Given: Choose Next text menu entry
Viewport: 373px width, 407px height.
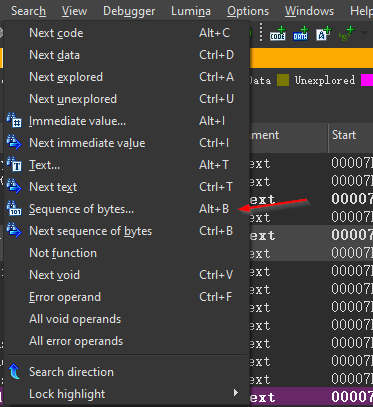Looking at the screenshot, I should pyautogui.click(x=127, y=187).
